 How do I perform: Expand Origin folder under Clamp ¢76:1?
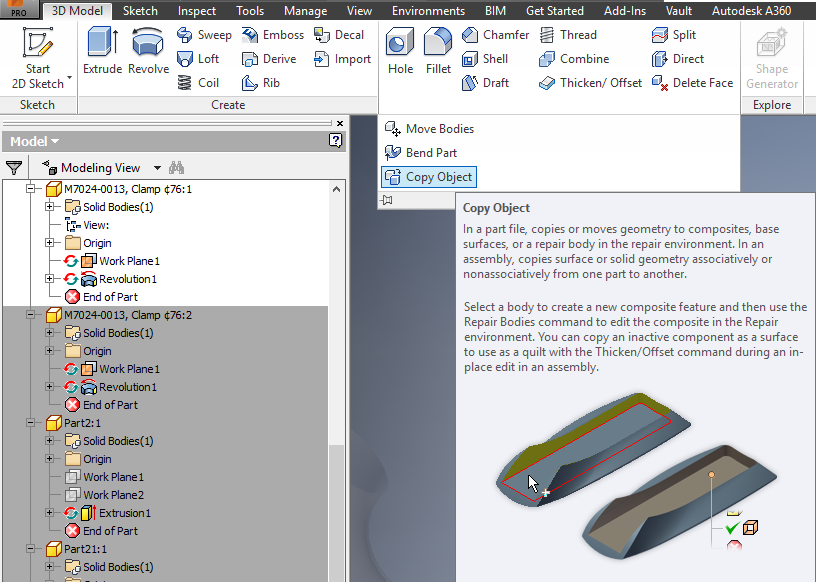click(x=49, y=243)
